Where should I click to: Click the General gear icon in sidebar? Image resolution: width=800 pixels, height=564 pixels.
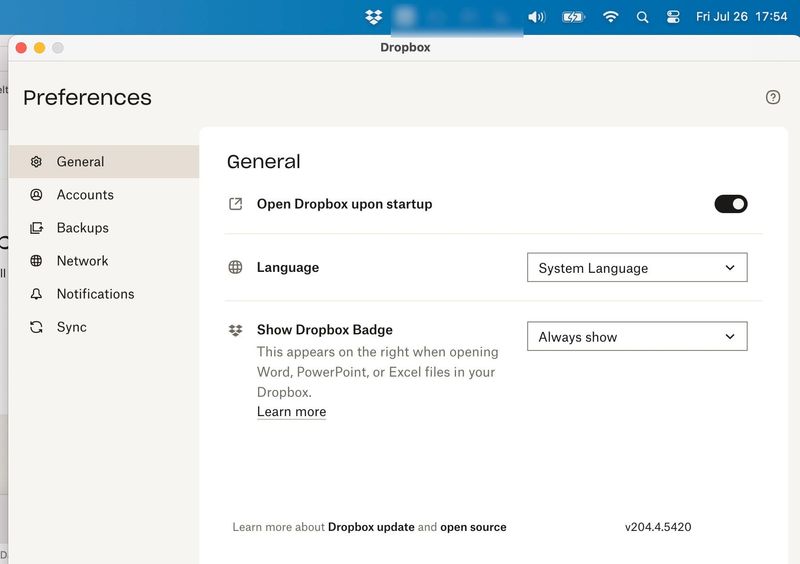click(x=37, y=162)
